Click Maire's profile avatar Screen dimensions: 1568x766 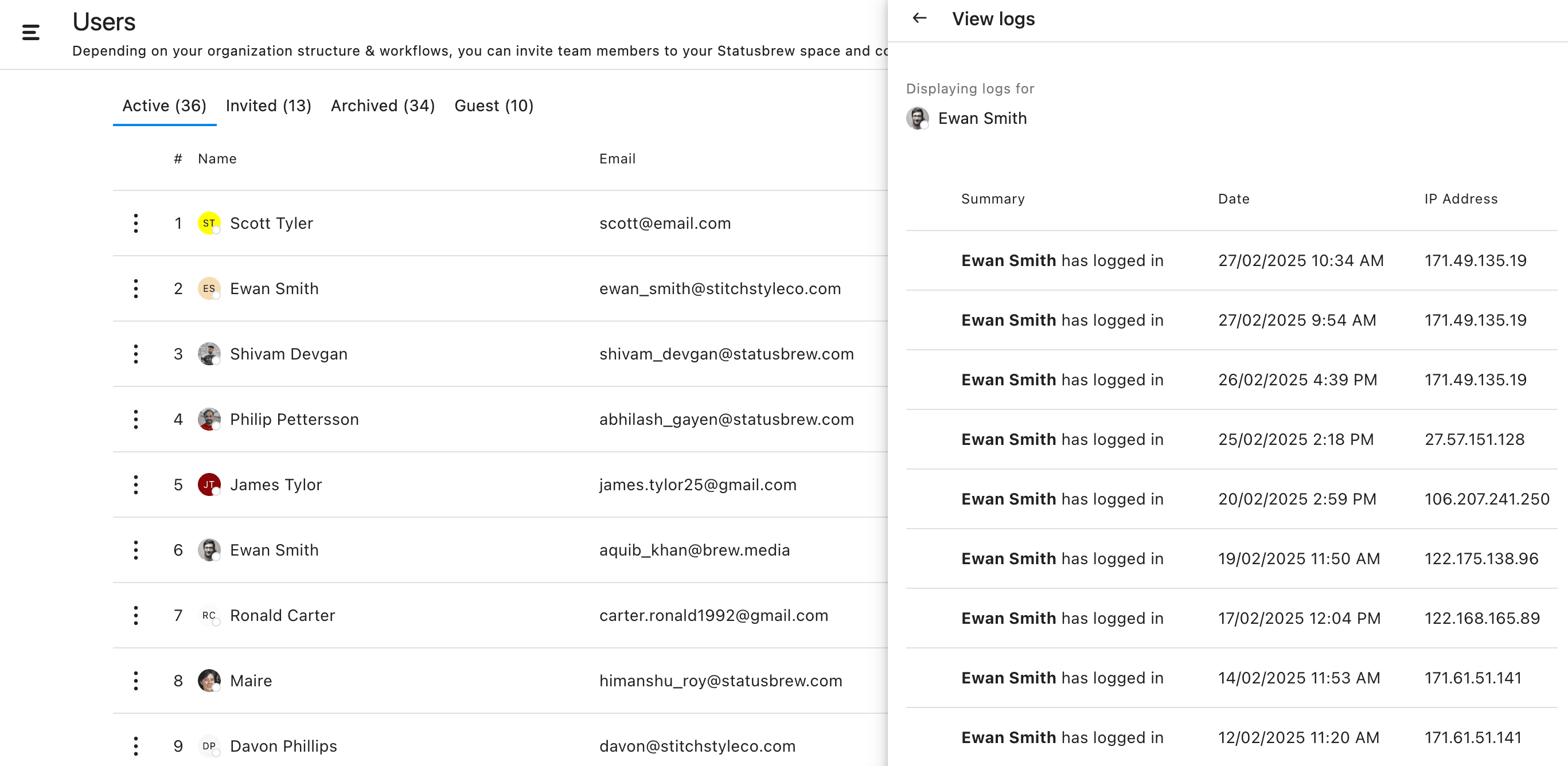tap(209, 681)
